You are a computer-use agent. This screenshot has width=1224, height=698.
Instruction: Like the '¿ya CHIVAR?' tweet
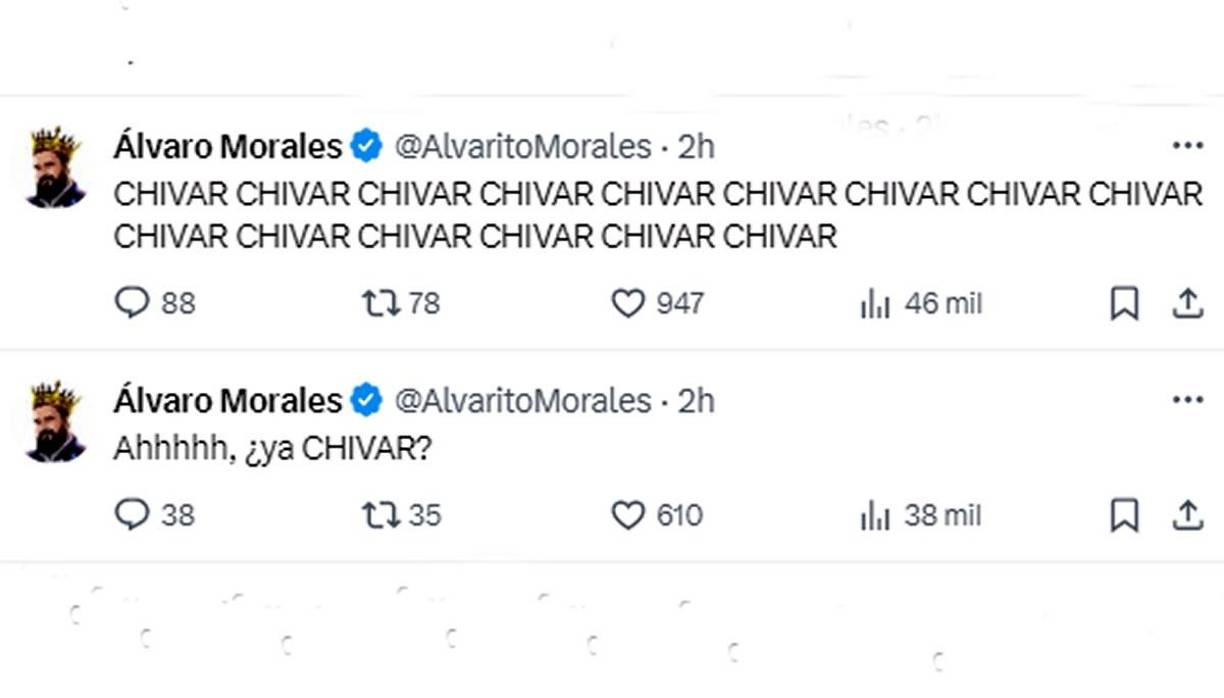(x=628, y=516)
